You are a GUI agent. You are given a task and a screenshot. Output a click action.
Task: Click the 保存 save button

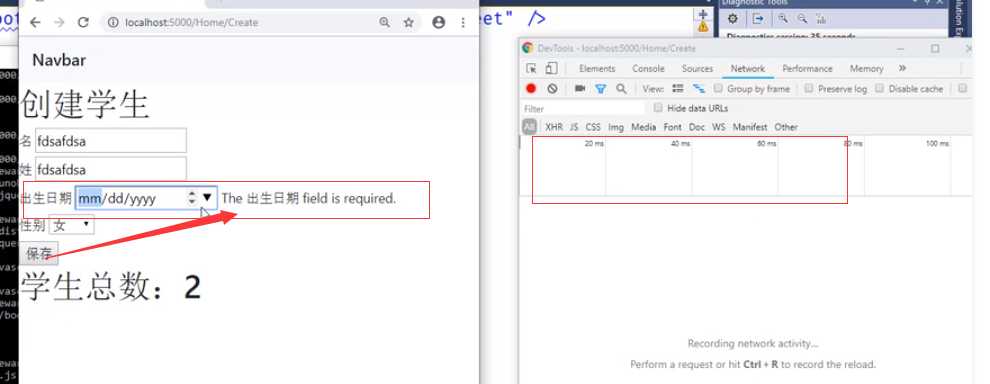point(39,253)
